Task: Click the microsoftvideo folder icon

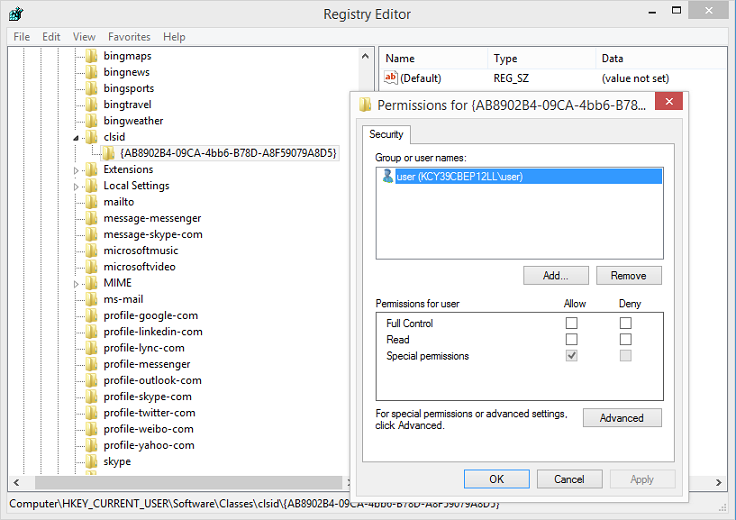Action: click(x=92, y=267)
